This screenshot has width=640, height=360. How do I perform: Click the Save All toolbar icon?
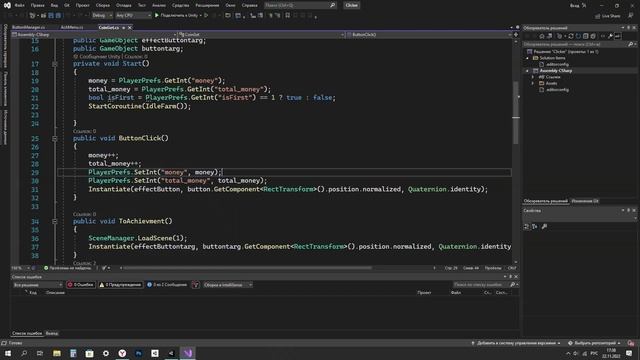pos(58,16)
